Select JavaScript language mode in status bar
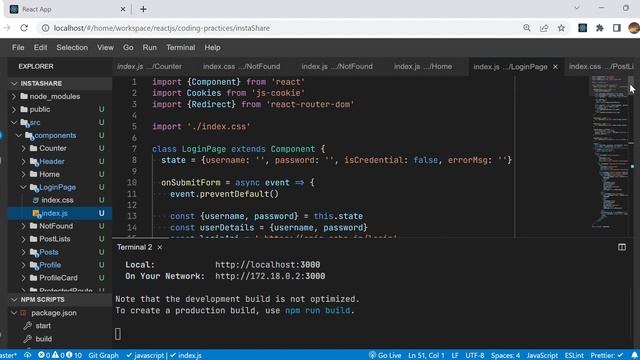This screenshot has width=640, height=360. 542,355
